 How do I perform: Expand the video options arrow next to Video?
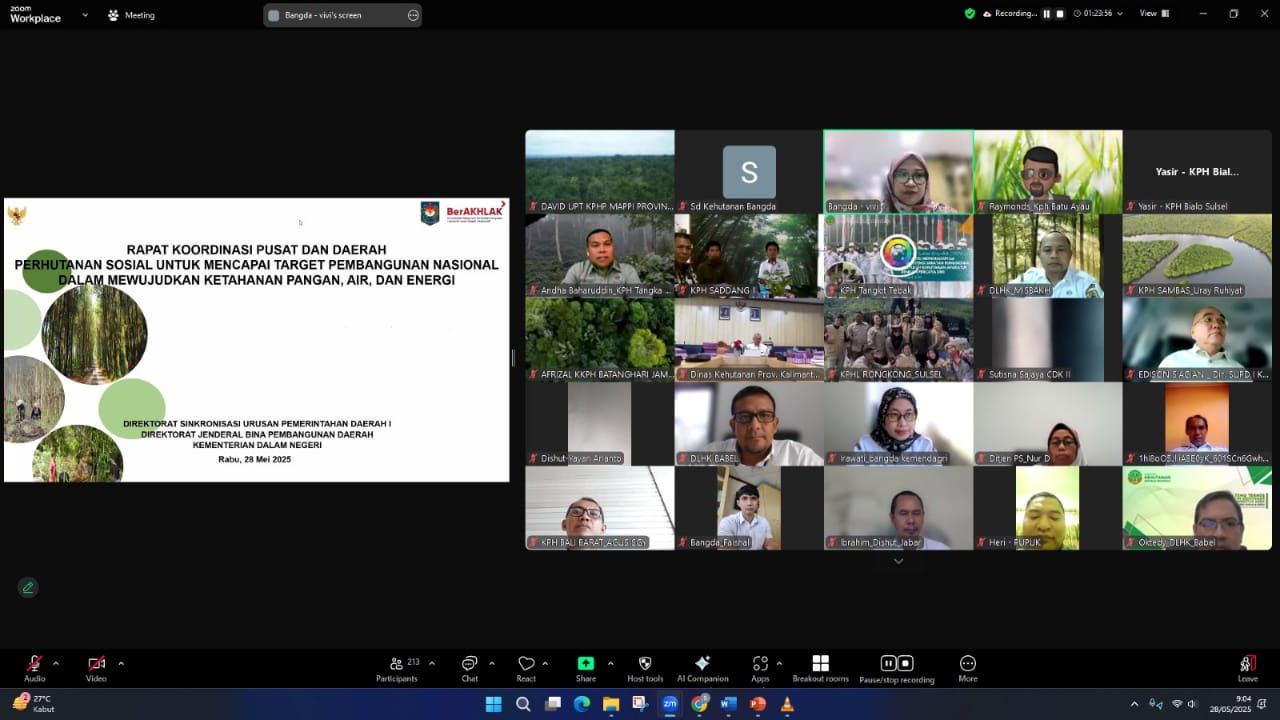[x=121, y=663]
